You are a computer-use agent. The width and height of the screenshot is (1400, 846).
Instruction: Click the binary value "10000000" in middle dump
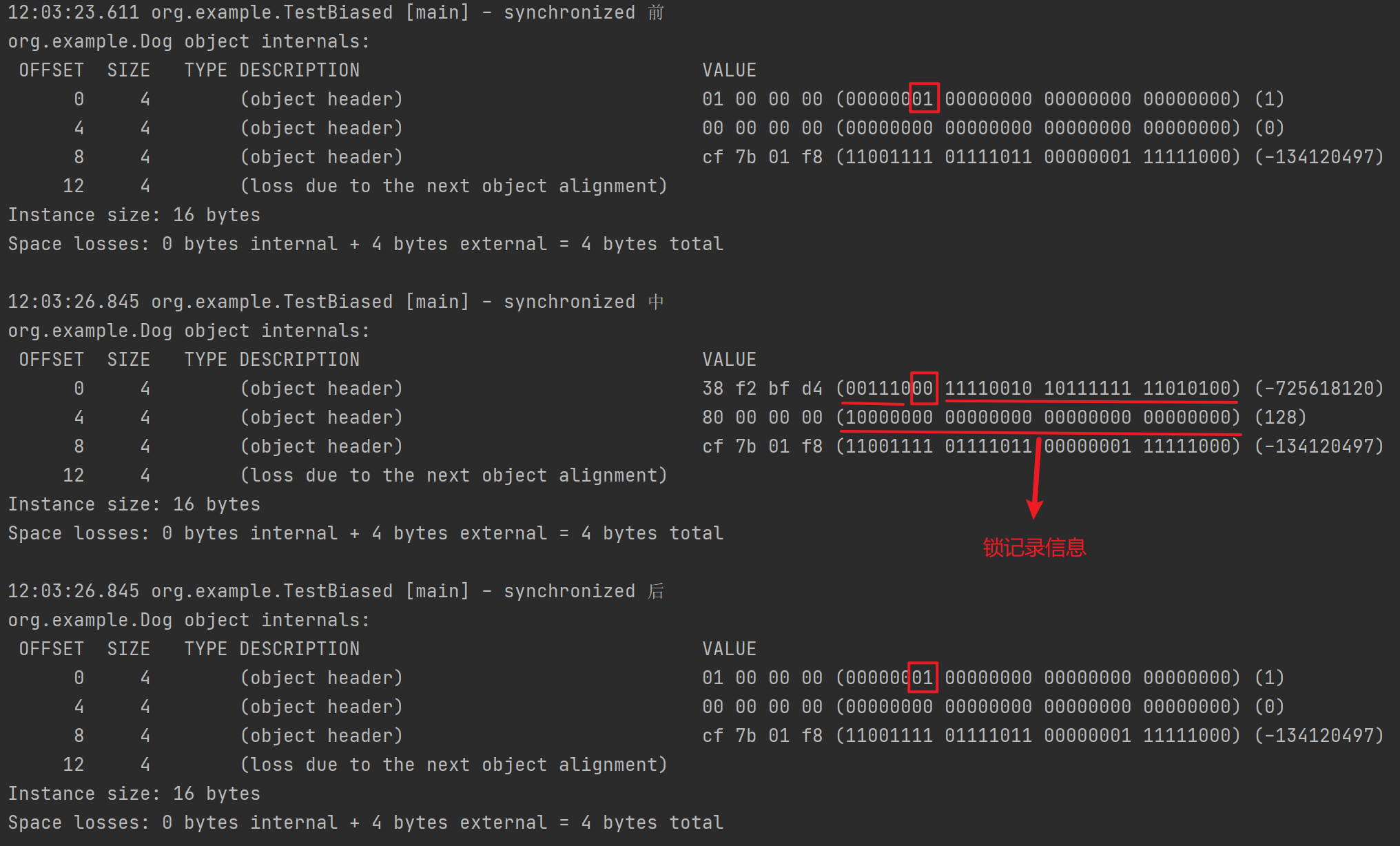click(x=889, y=417)
